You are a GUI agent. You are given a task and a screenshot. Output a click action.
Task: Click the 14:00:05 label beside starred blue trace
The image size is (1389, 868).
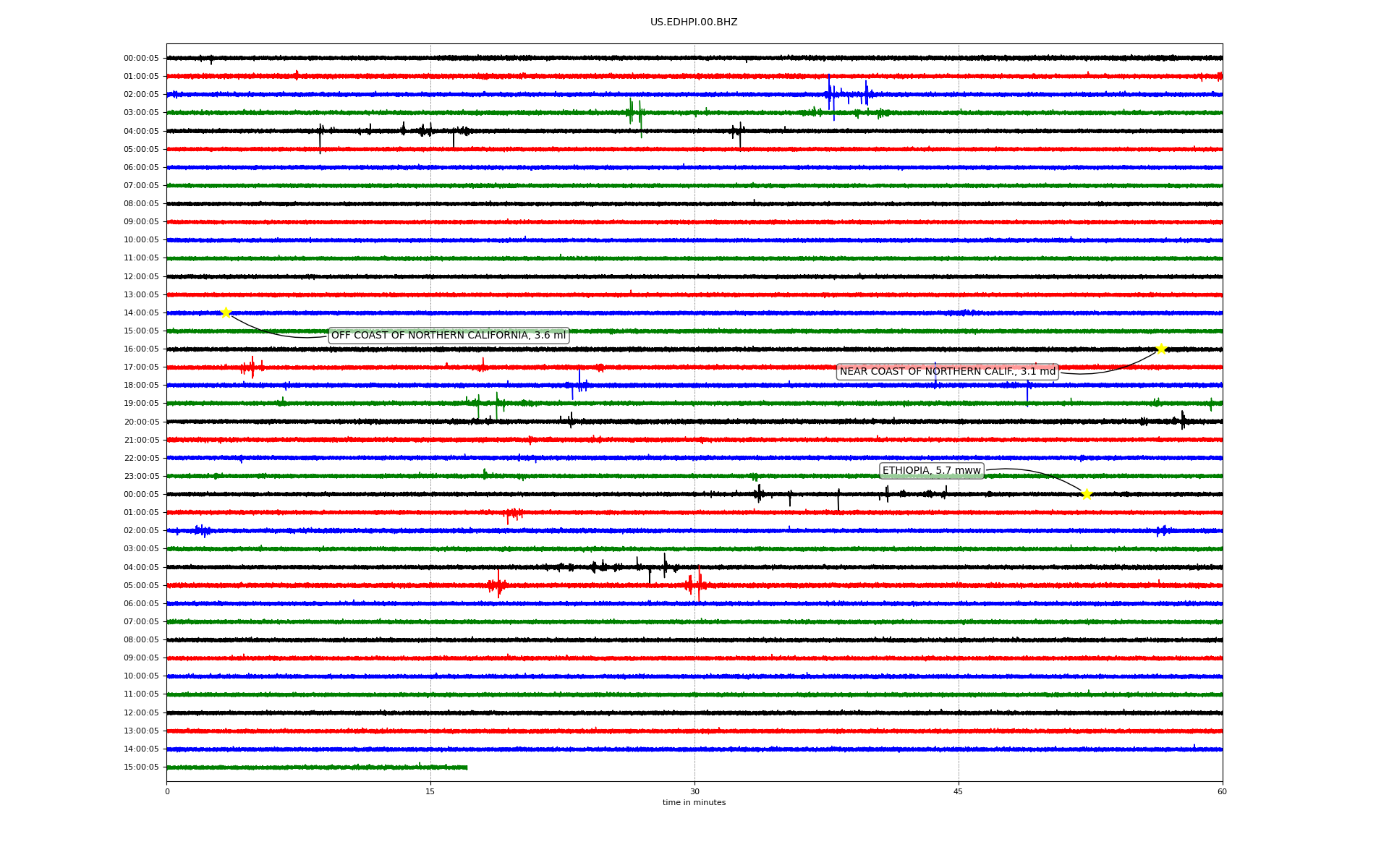pyautogui.click(x=141, y=313)
